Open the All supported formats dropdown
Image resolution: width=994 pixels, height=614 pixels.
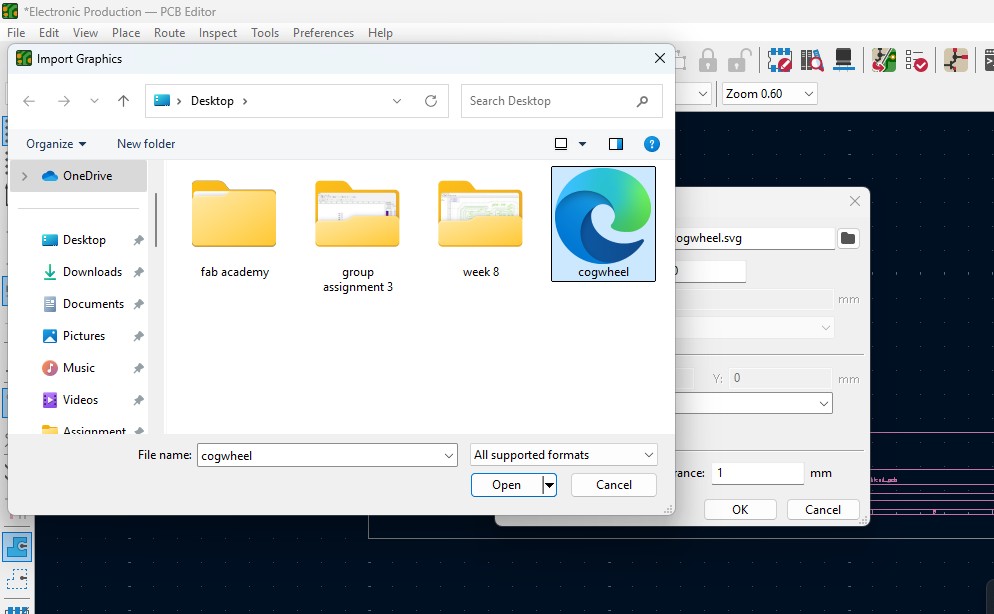tap(564, 455)
